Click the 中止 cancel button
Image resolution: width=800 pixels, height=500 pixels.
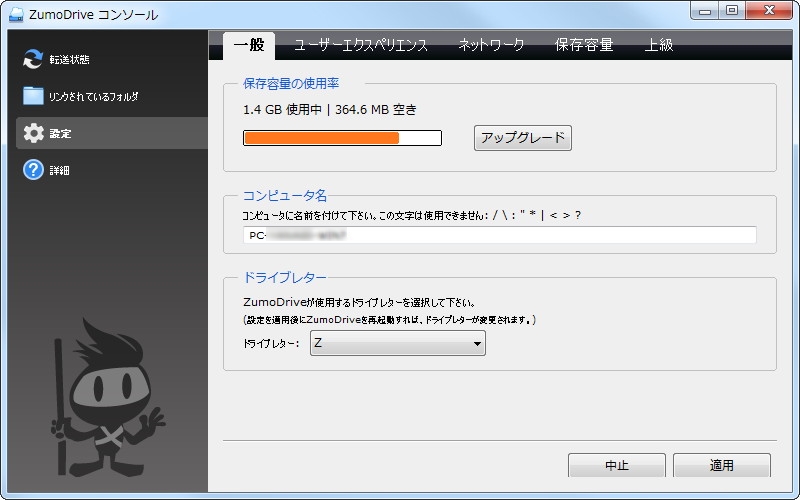[617, 465]
